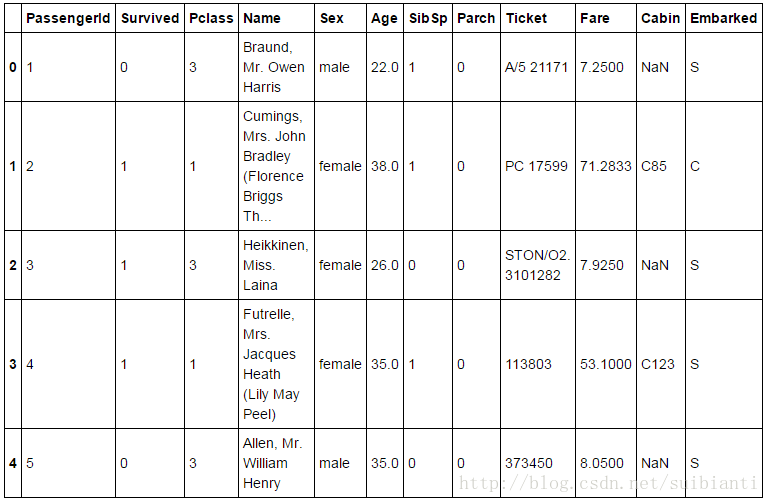Click the Heikkinen, Miss. Laina name cell
770x503 pixels.
click(x=275, y=265)
